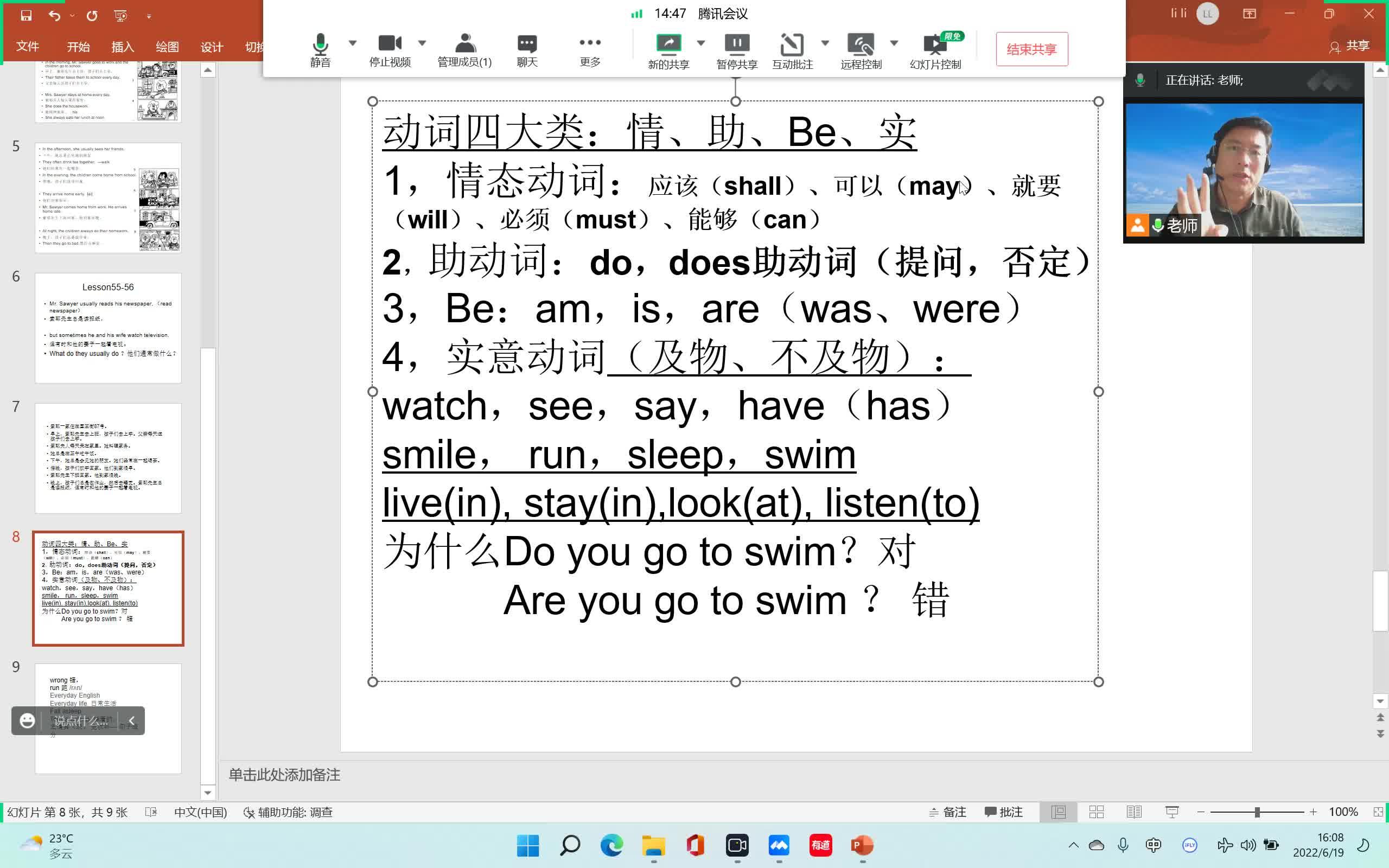
Task: Start a new share
Action: click(668, 50)
